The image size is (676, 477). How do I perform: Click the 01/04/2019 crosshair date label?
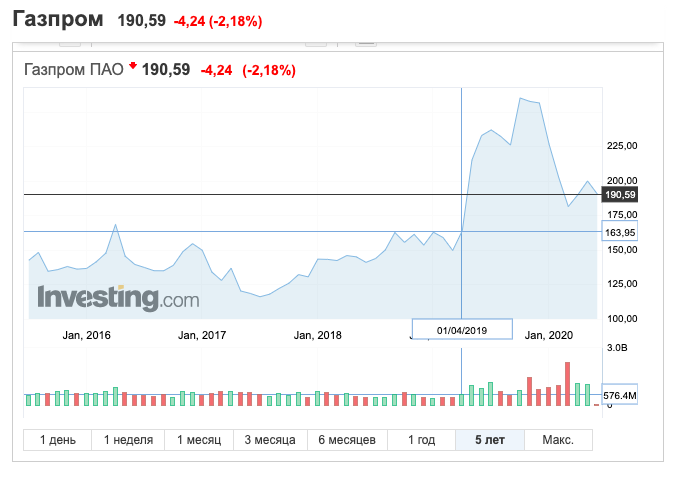click(462, 329)
